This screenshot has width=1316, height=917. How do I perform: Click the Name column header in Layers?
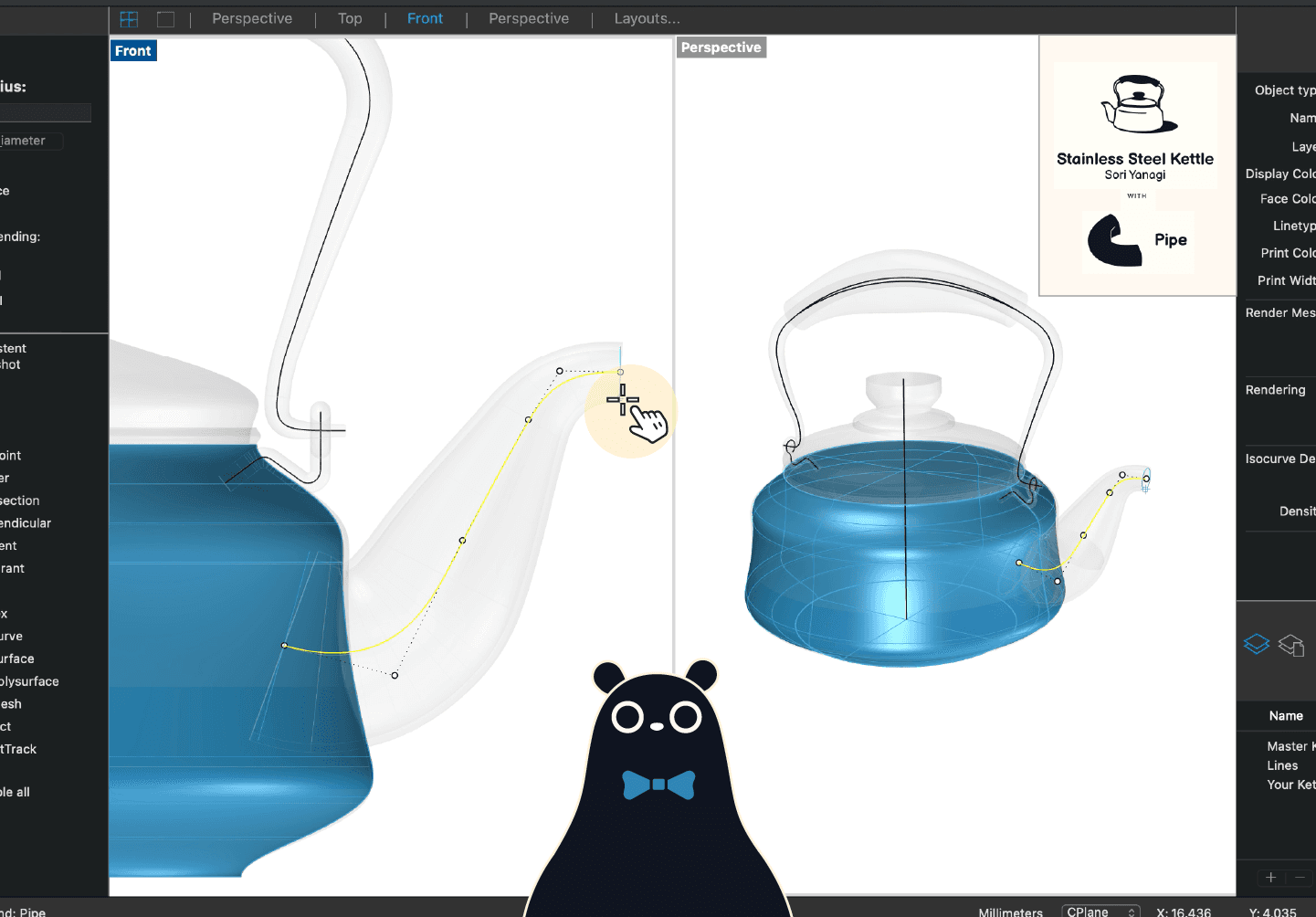tap(1286, 716)
